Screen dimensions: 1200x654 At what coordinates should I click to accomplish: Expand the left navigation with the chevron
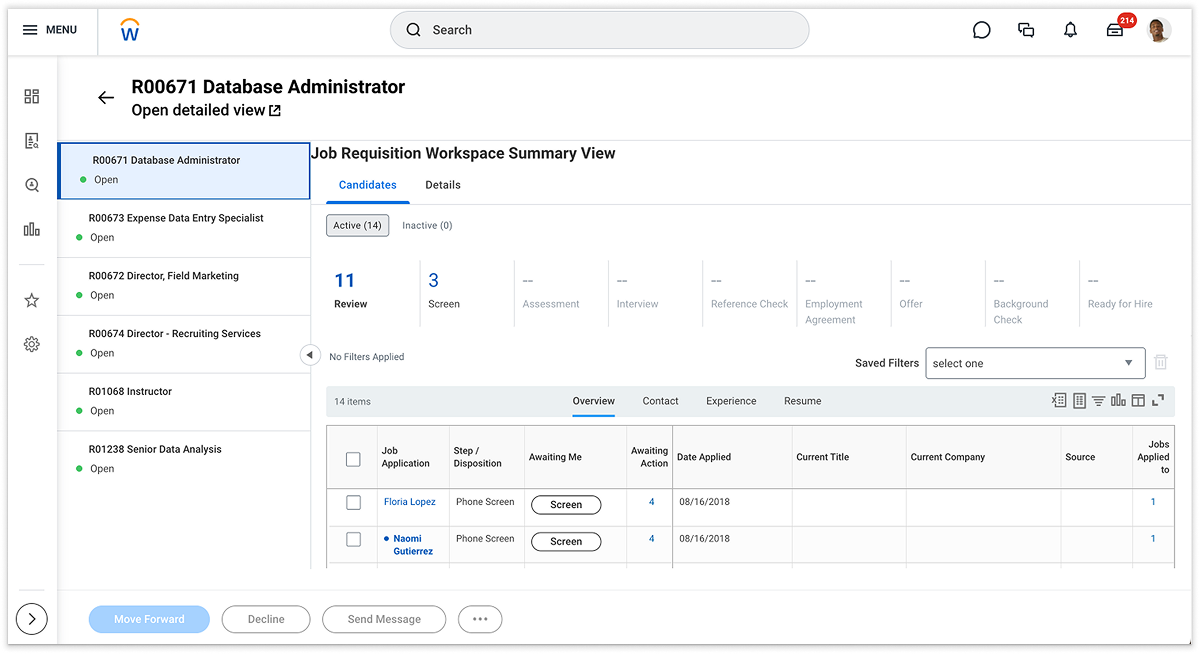(32, 619)
